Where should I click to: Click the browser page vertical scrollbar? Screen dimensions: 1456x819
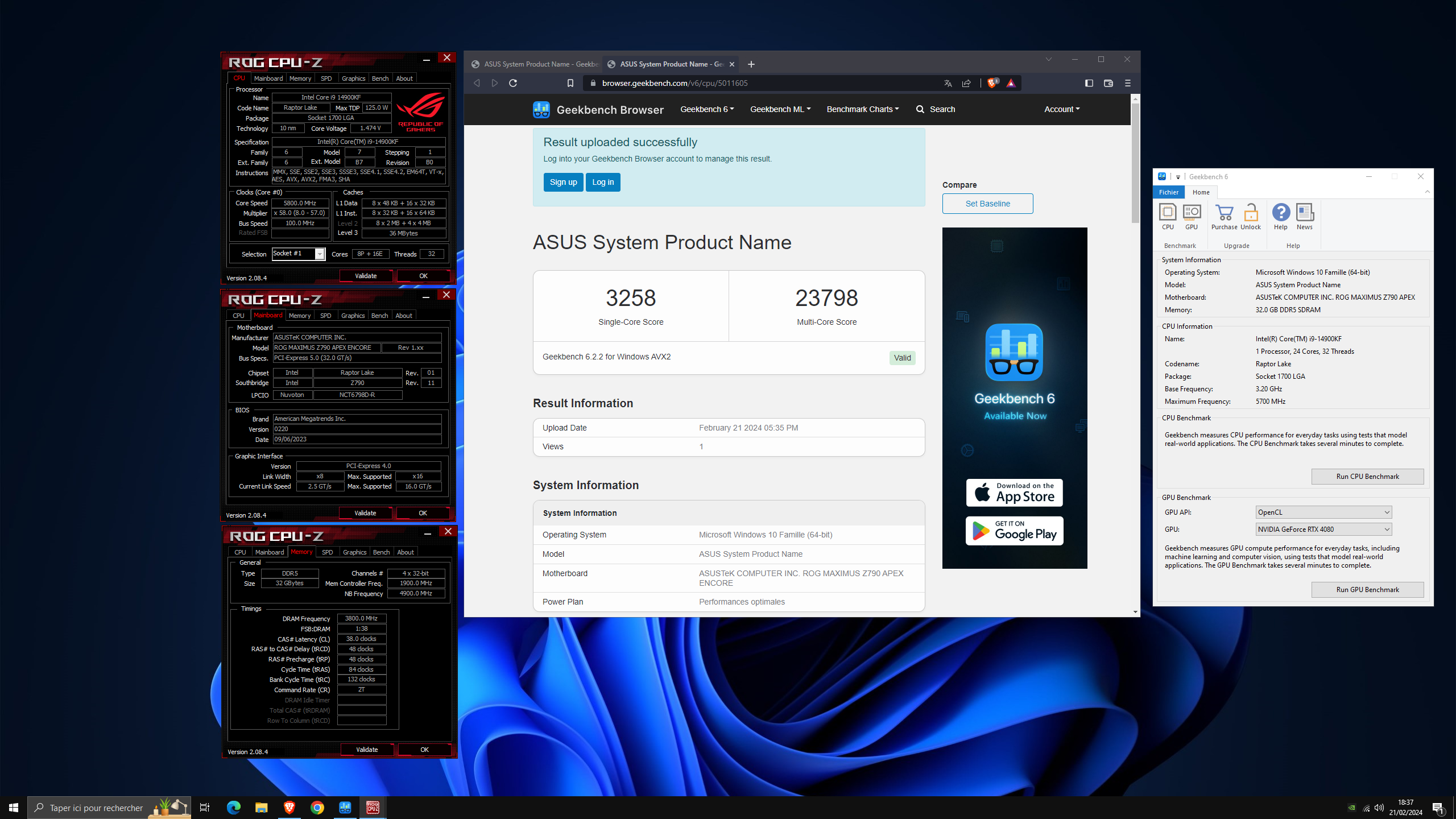pos(1135,163)
